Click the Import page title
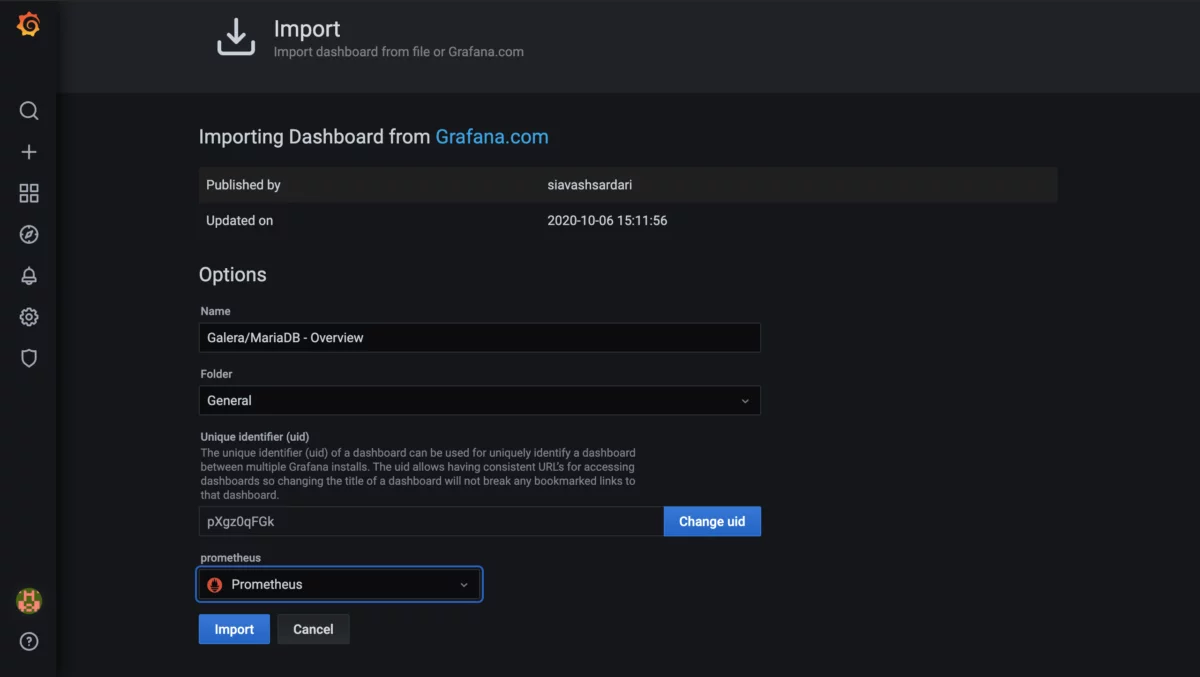The height and width of the screenshot is (677, 1200). tap(307, 29)
